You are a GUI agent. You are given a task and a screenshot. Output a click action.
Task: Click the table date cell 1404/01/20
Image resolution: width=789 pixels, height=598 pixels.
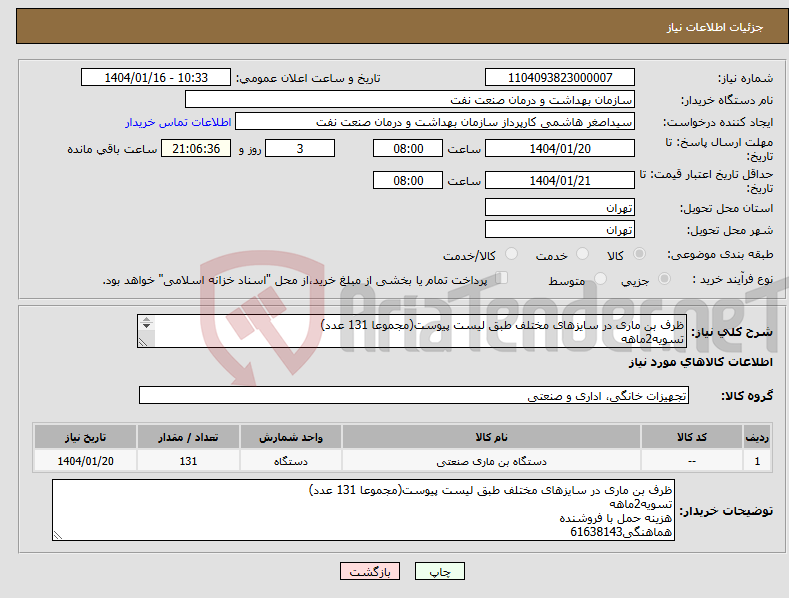pos(86,461)
